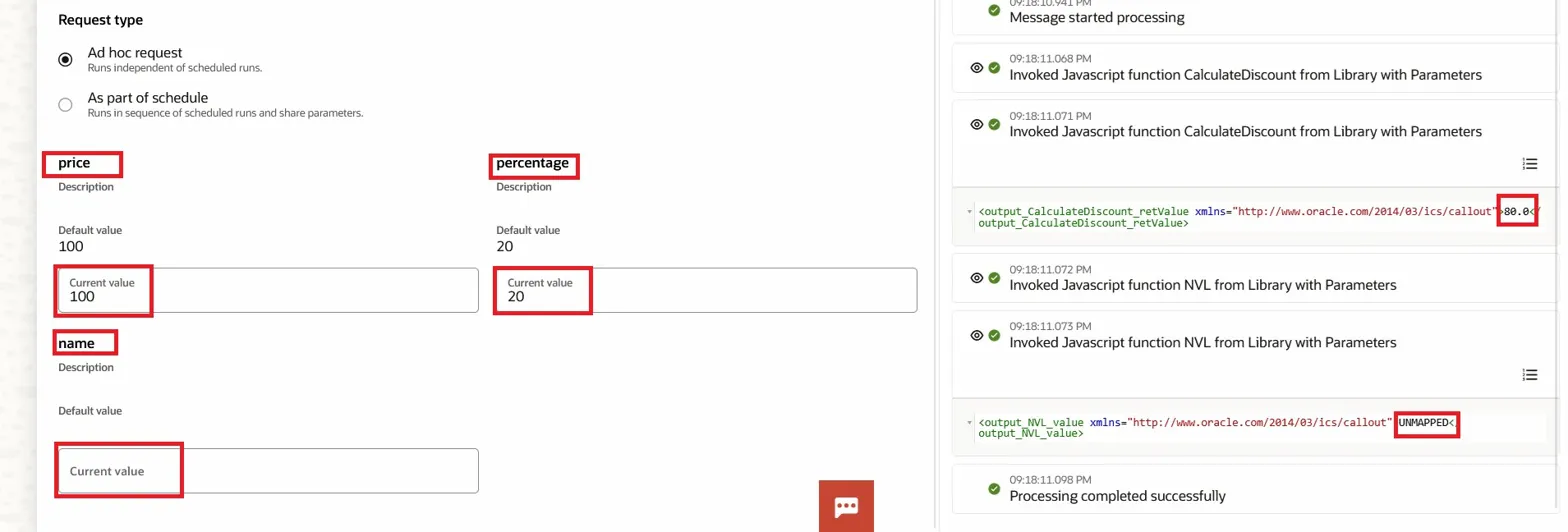Click 09:18:11.072 Invoked Javascript function NVL text
Screen dimensions: 1568x532
1202,285
